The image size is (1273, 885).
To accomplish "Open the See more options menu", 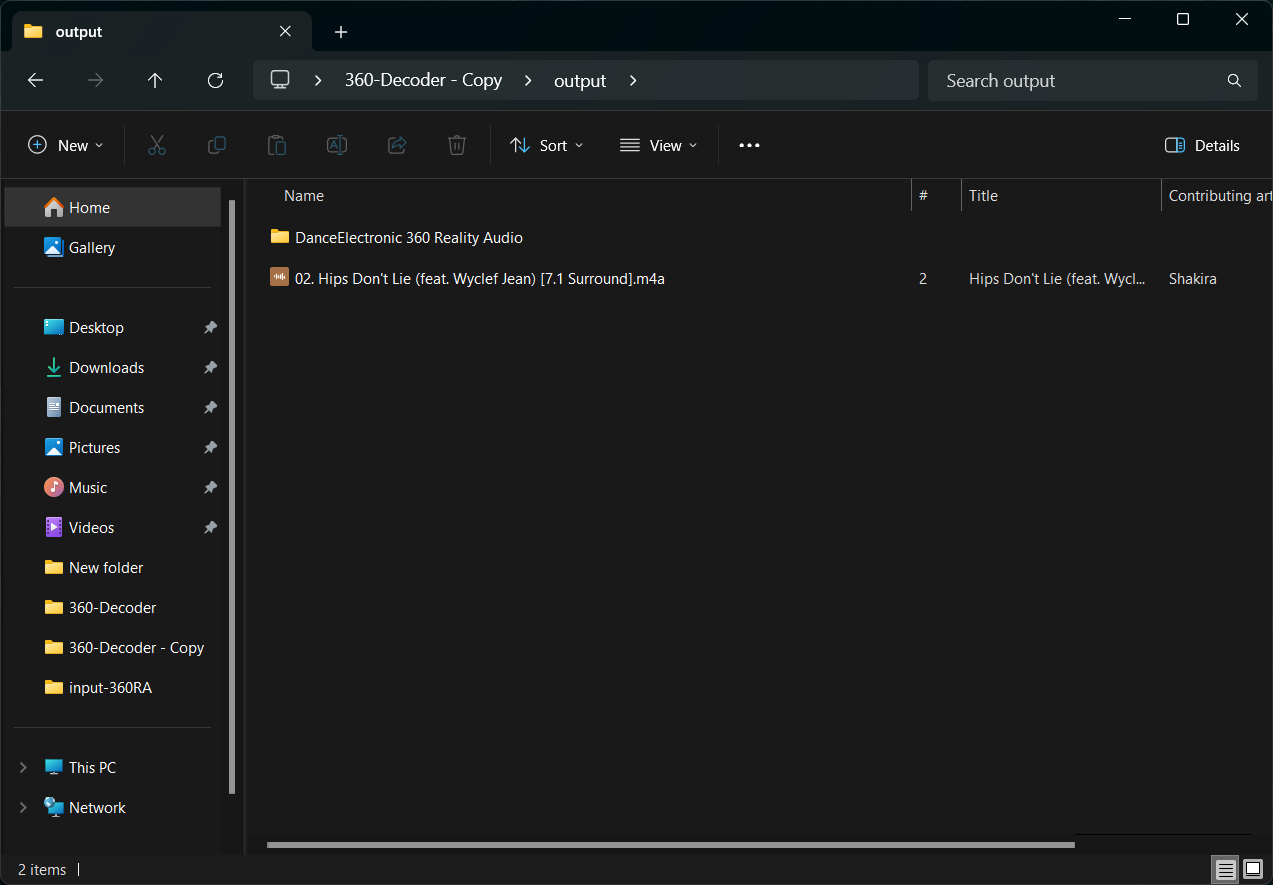I will [x=749, y=145].
